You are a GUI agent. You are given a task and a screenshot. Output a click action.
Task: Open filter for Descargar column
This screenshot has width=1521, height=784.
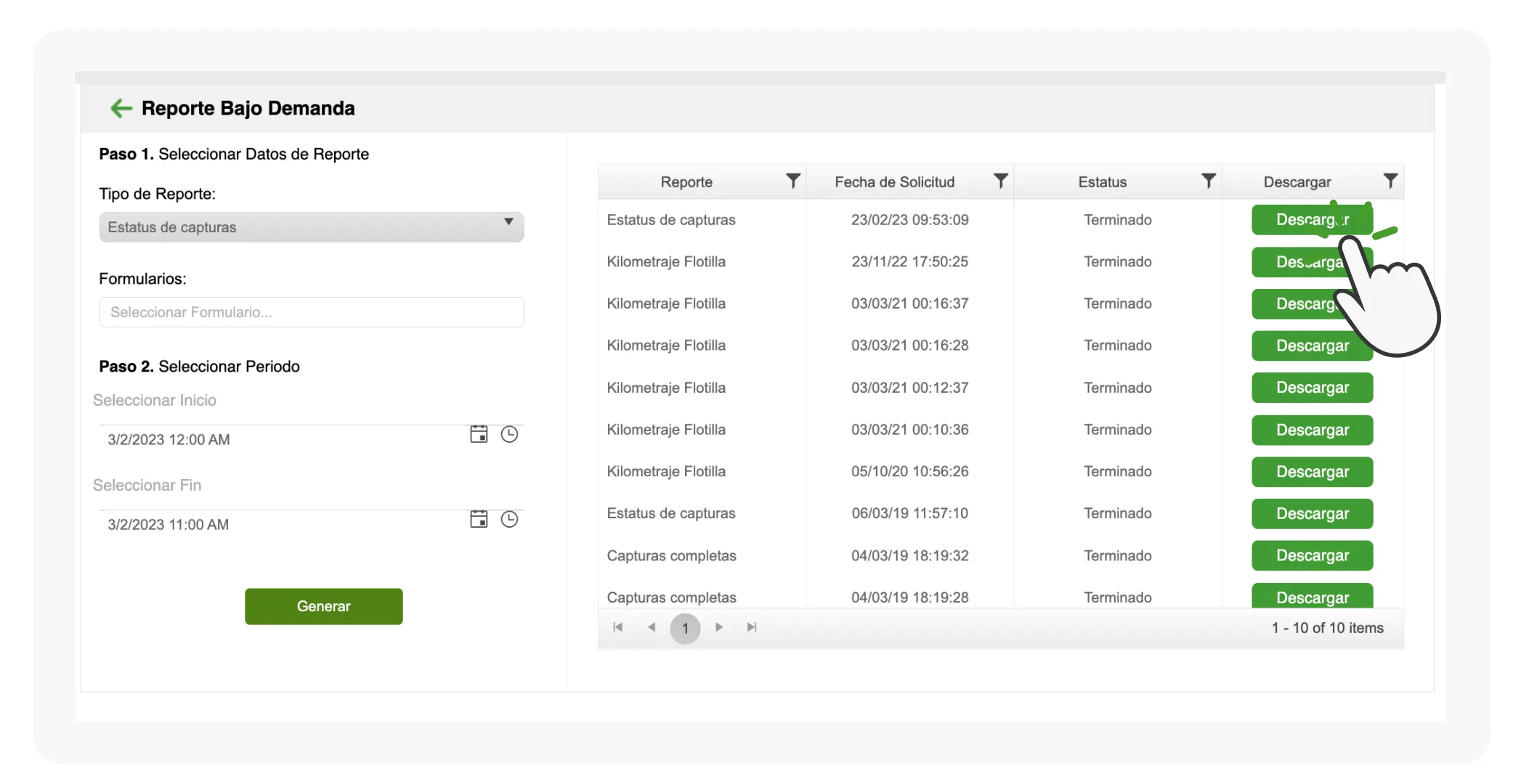1390,181
